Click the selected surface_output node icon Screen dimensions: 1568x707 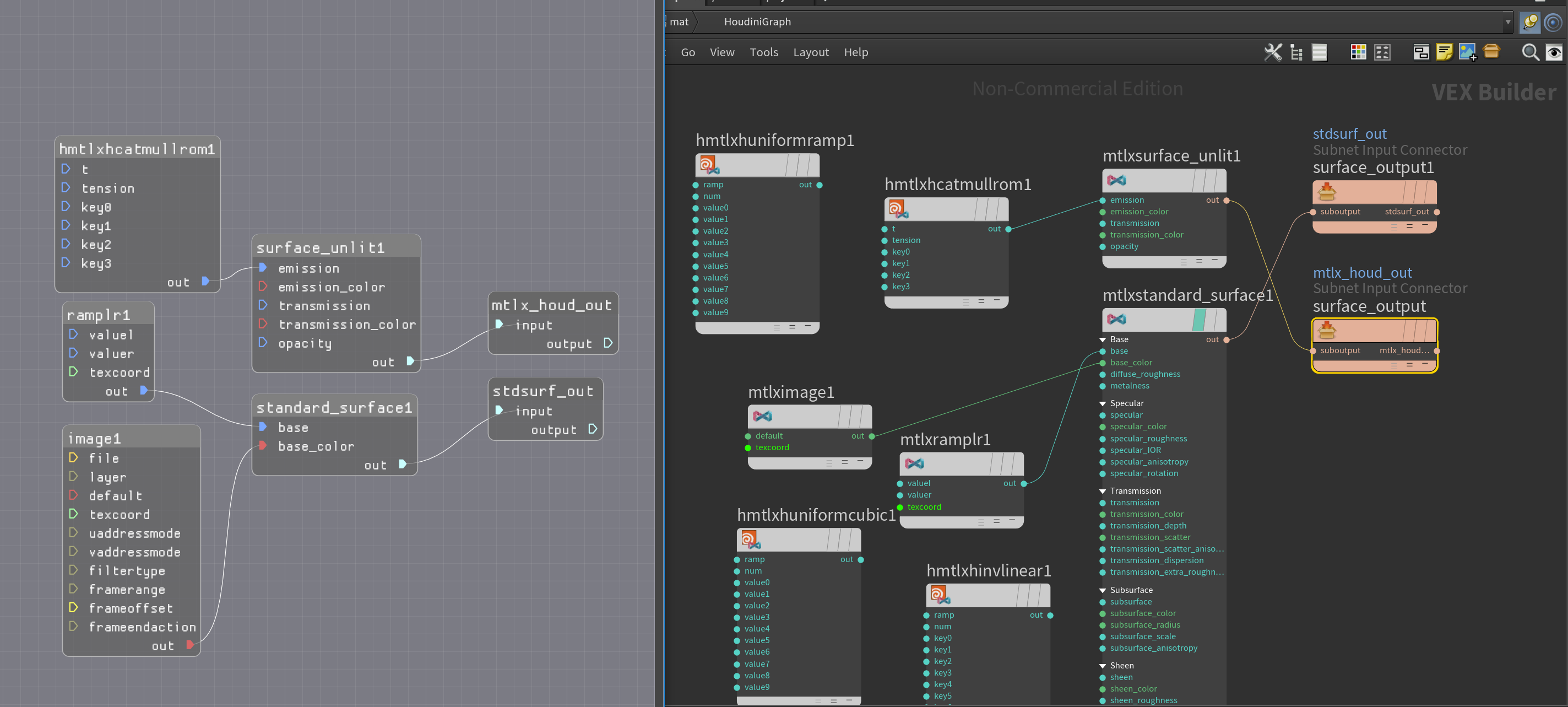click(1326, 331)
